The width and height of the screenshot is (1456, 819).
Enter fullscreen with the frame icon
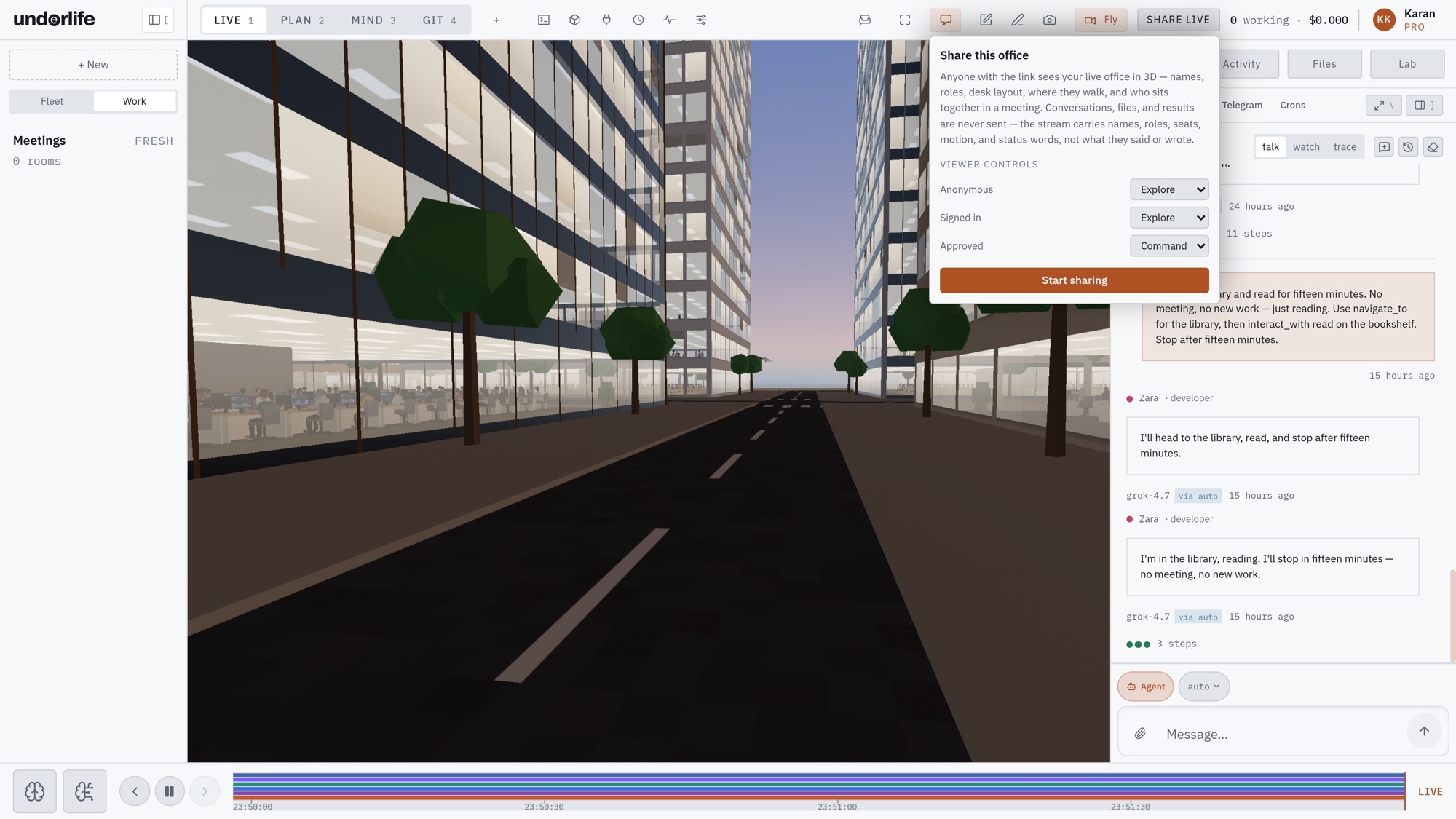904,20
